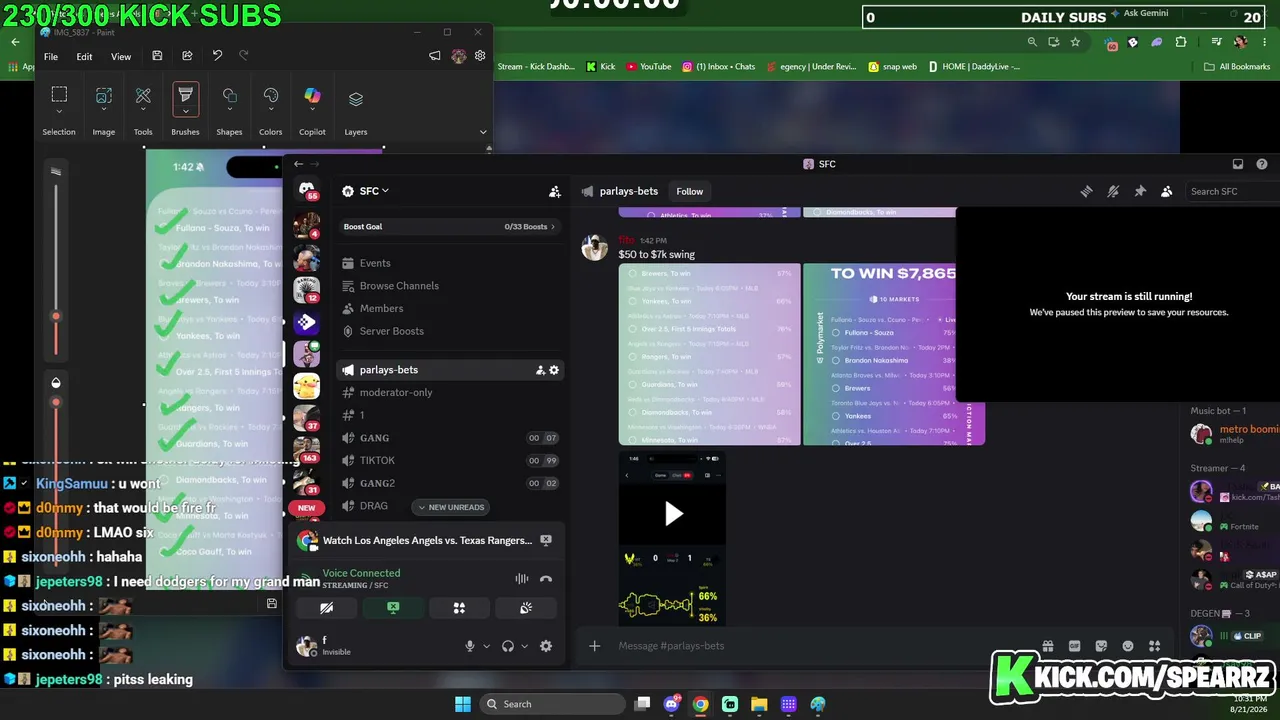Open the parlays-bets channel

pos(449,370)
